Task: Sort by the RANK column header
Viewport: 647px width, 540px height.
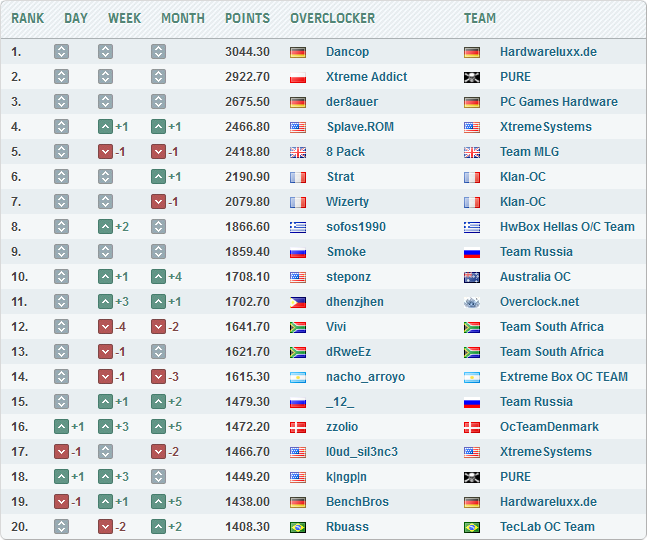Action: click(x=28, y=19)
